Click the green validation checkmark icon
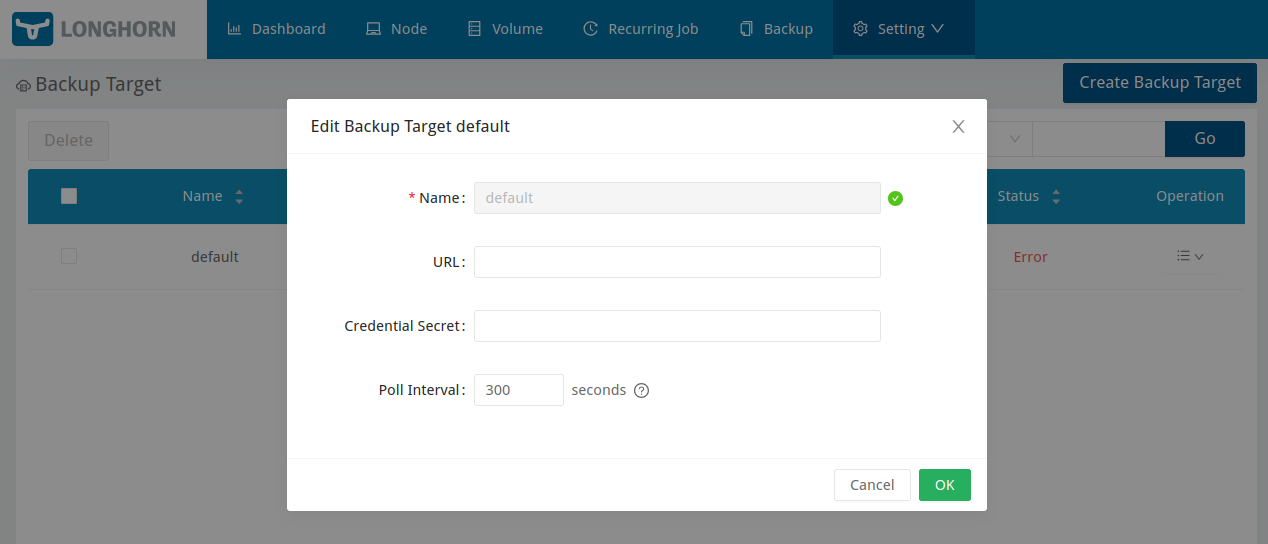1268x544 pixels. click(x=895, y=198)
